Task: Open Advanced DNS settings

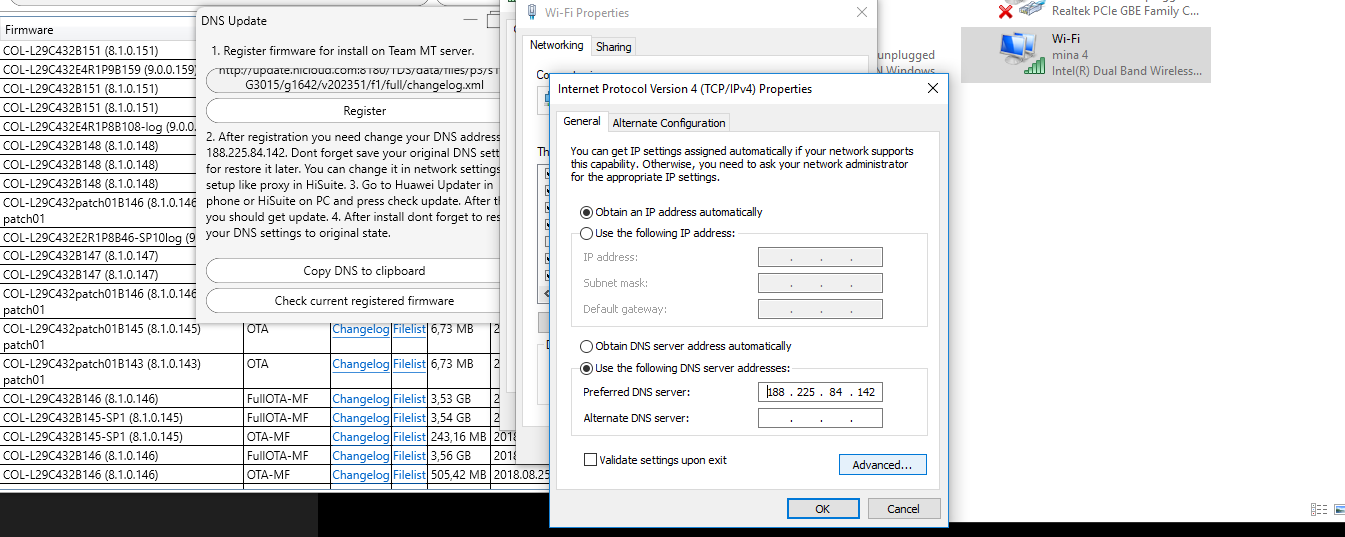Action: [882, 465]
